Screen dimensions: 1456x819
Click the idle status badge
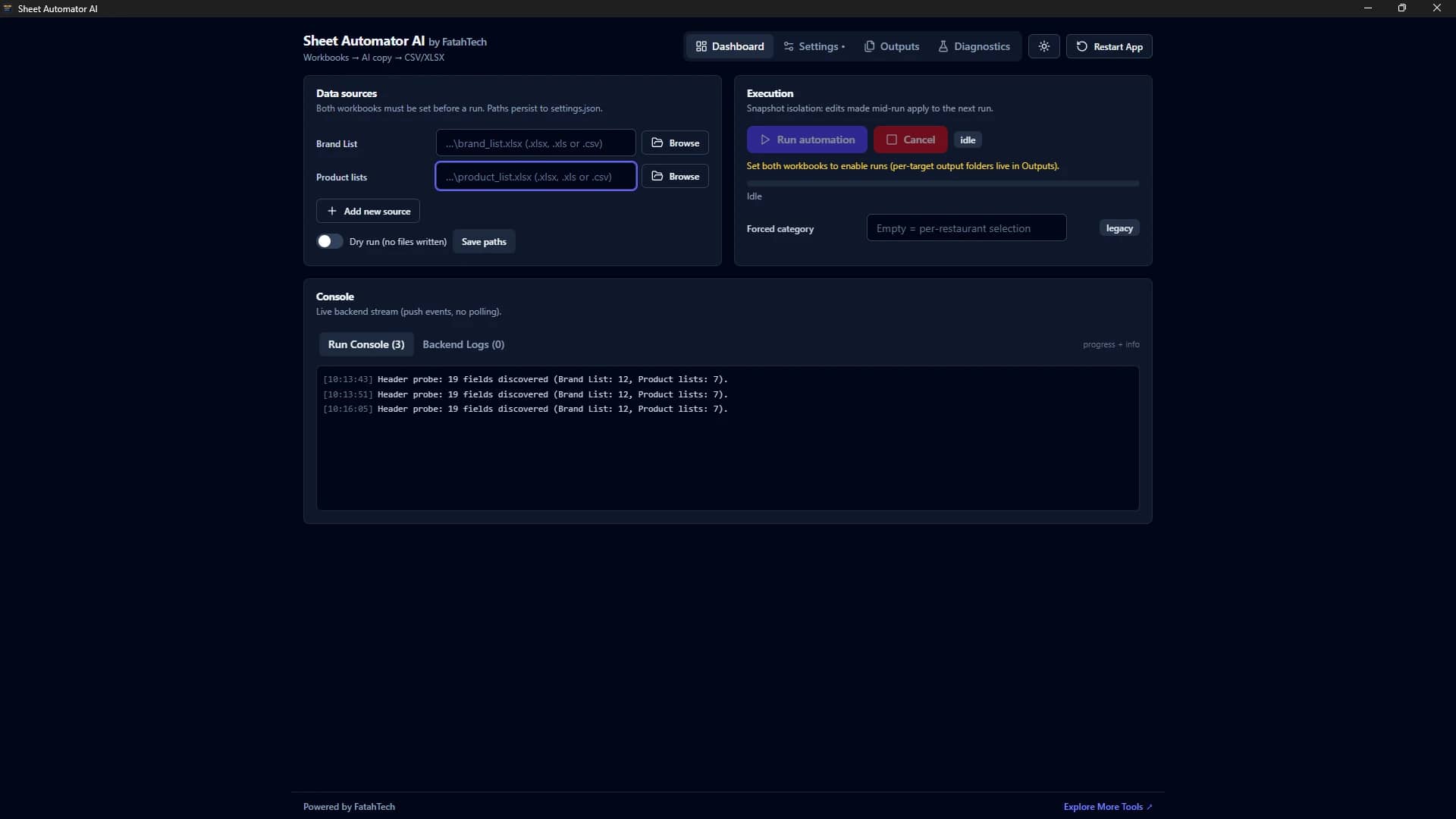click(x=968, y=140)
